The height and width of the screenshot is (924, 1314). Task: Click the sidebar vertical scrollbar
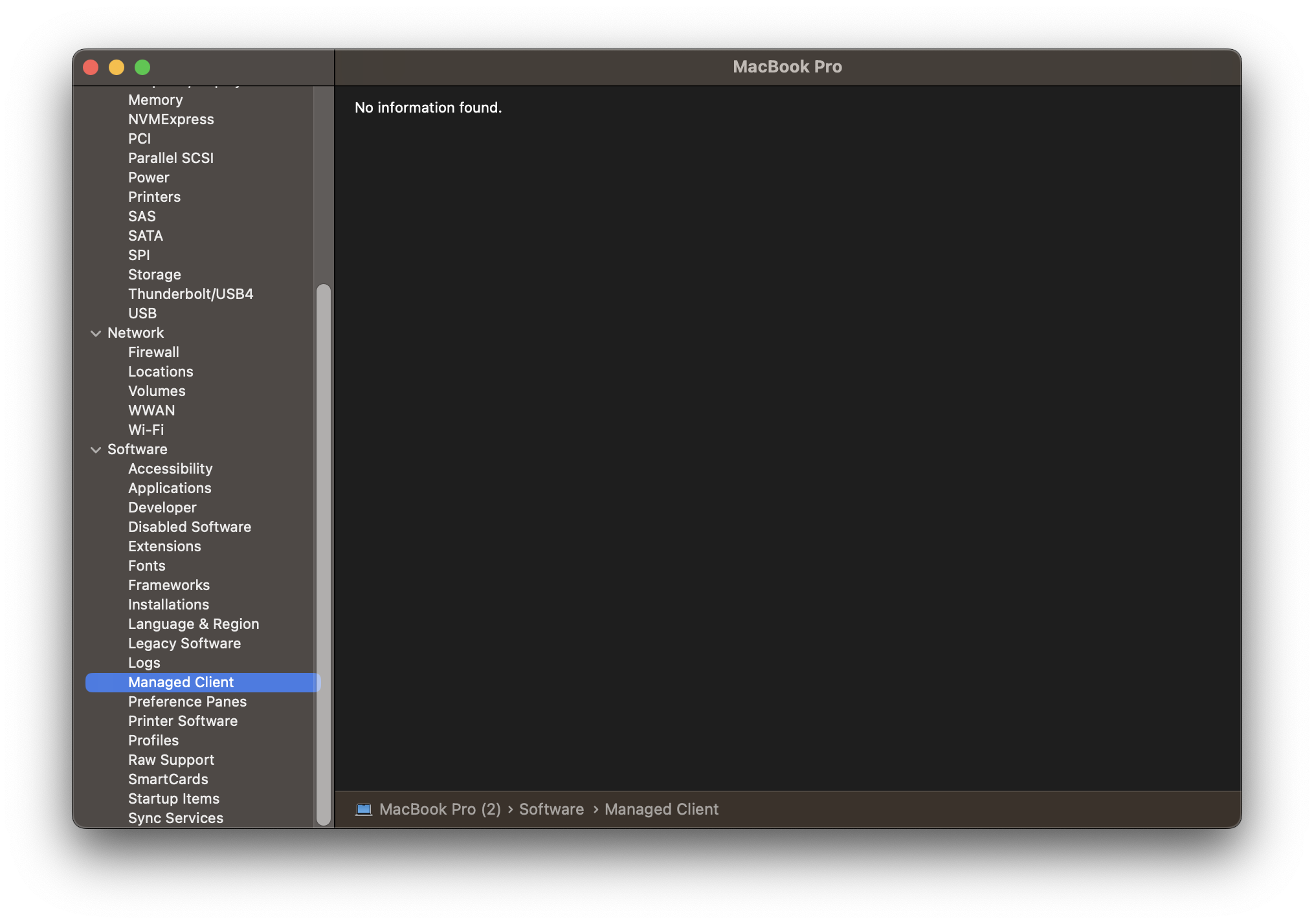(x=324, y=555)
